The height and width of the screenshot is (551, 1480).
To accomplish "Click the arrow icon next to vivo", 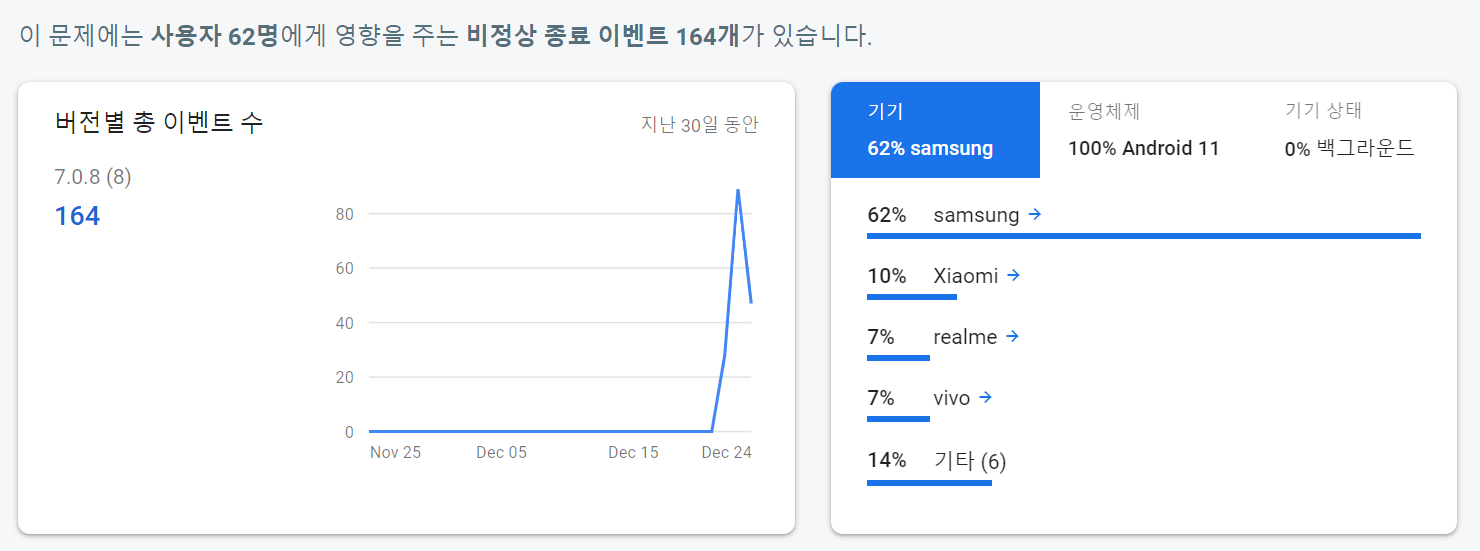I will (x=986, y=398).
